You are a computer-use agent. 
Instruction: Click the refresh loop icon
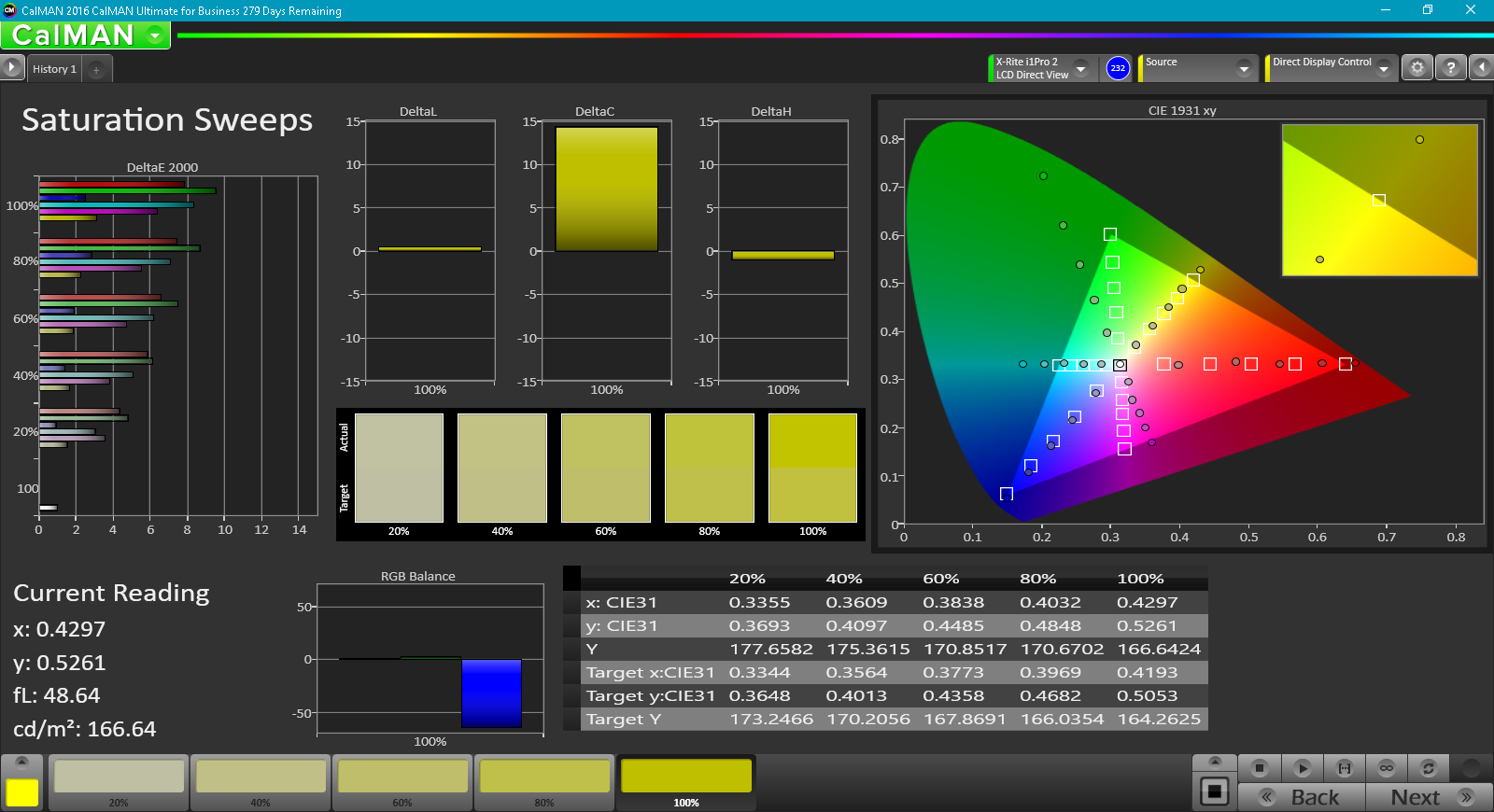tap(1428, 768)
